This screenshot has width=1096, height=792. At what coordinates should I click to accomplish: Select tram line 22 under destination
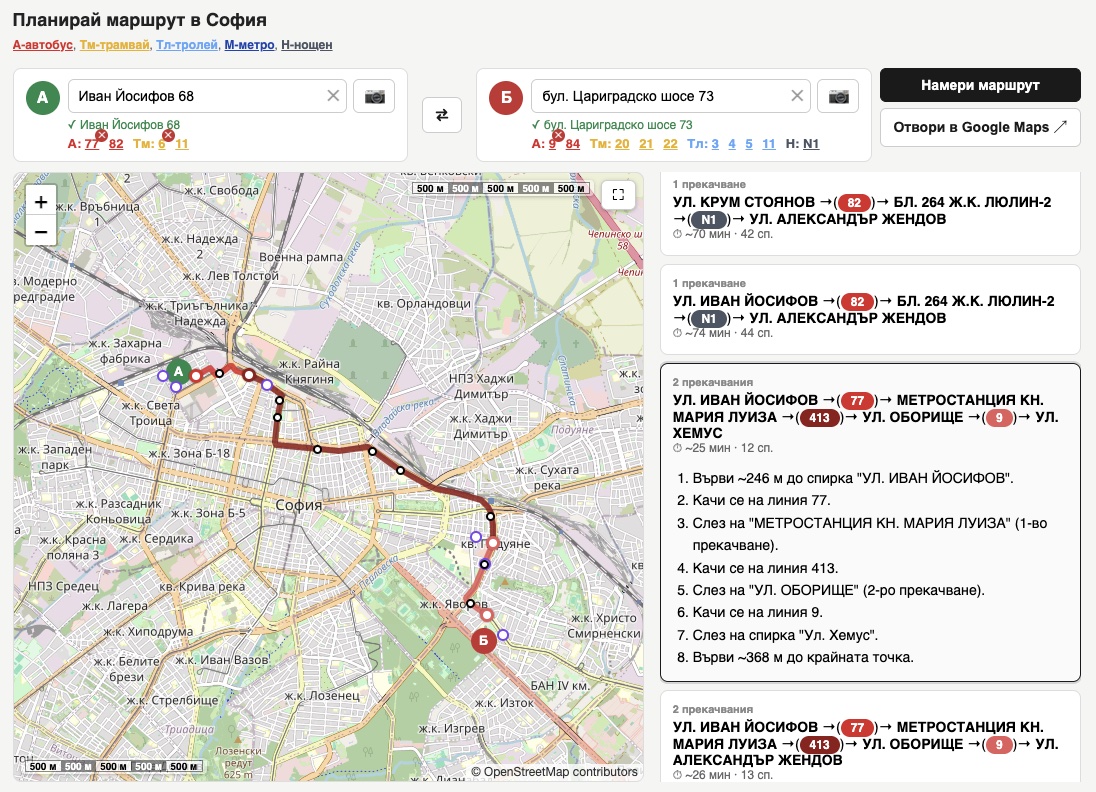(x=670, y=144)
